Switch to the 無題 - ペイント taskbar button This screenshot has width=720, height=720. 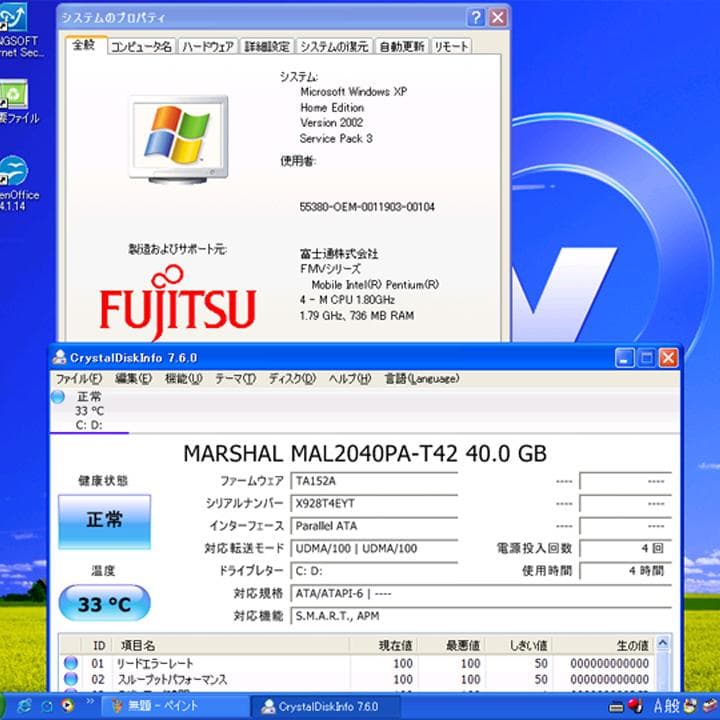pyautogui.click(x=175, y=706)
